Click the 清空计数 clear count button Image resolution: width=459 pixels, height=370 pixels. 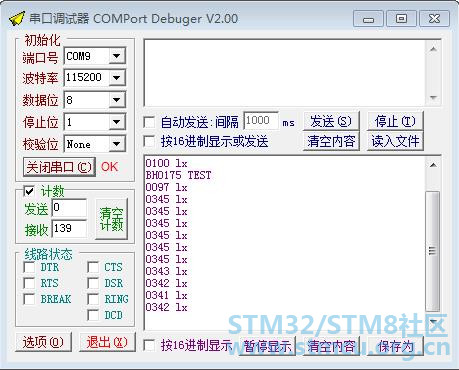pos(111,219)
